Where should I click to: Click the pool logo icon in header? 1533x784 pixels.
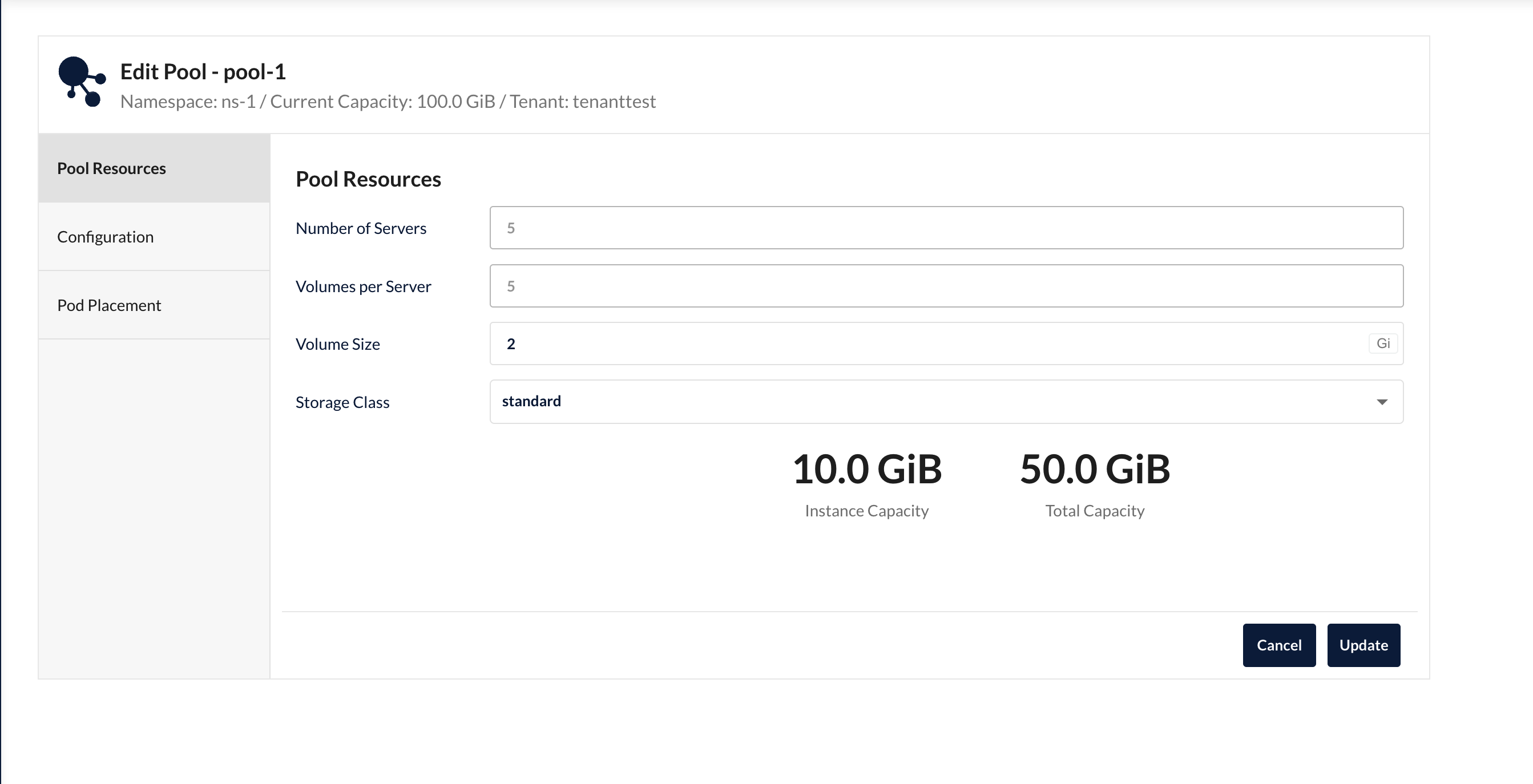pyautogui.click(x=82, y=82)
